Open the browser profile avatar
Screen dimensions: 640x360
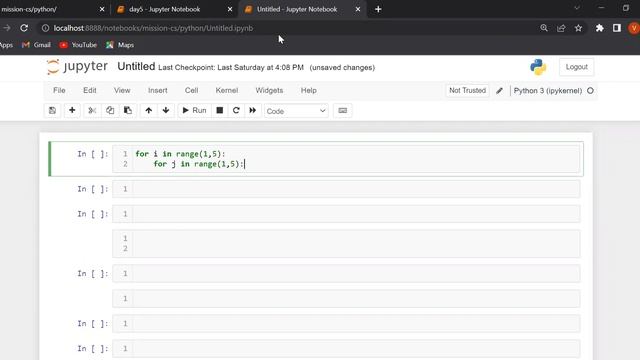coord(634,28)
